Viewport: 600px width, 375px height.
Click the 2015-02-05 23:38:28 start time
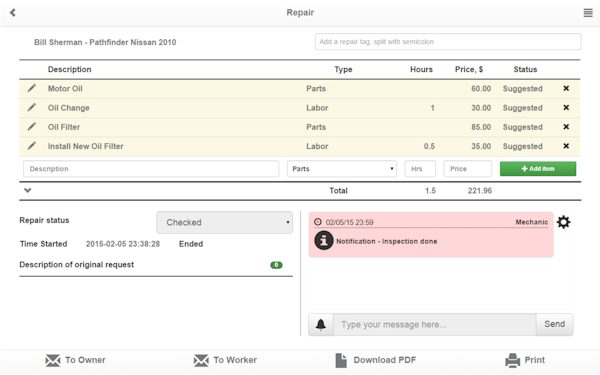tap(122, 244)
